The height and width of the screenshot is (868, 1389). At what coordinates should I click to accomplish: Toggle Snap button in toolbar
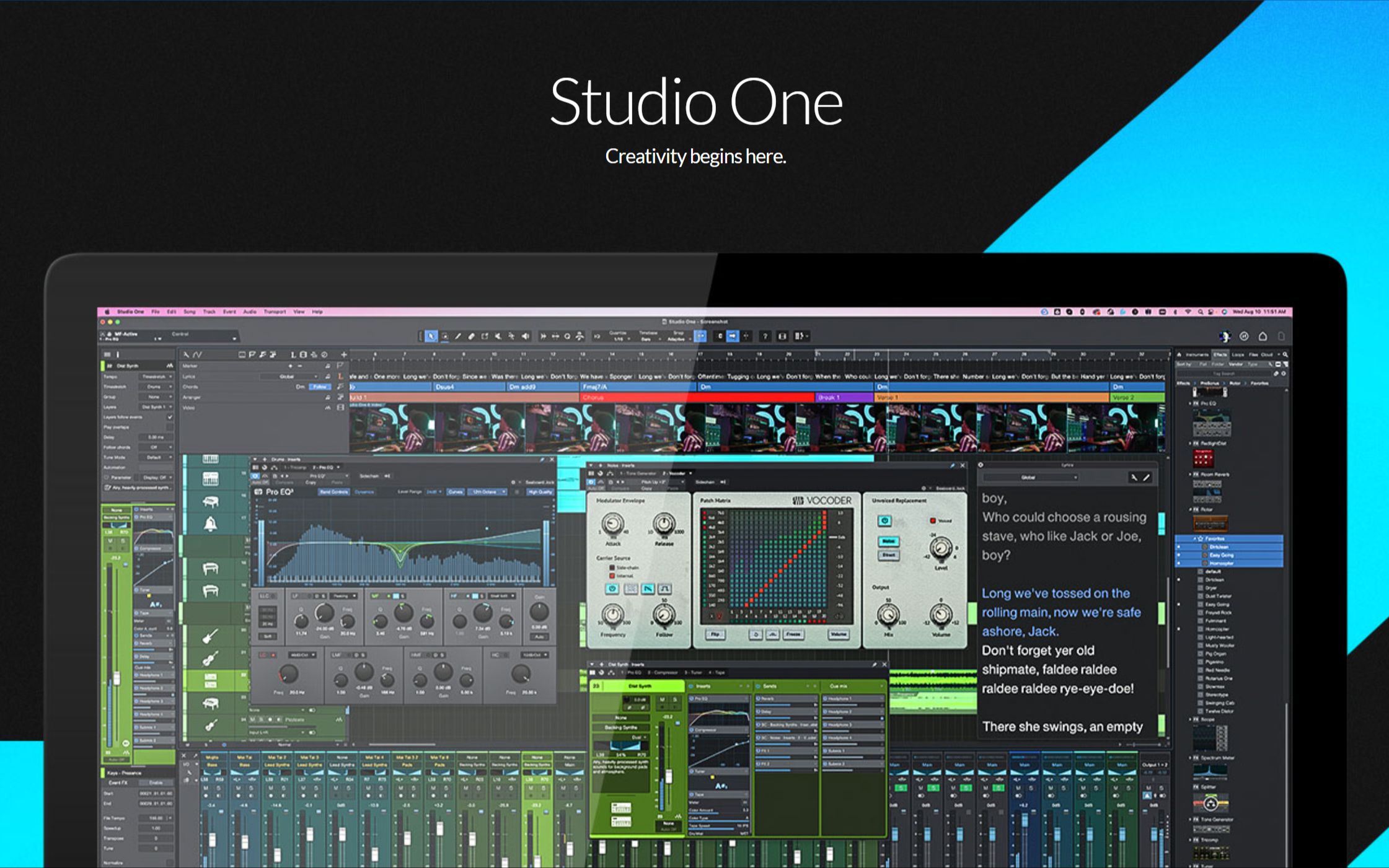pos(700,336)
